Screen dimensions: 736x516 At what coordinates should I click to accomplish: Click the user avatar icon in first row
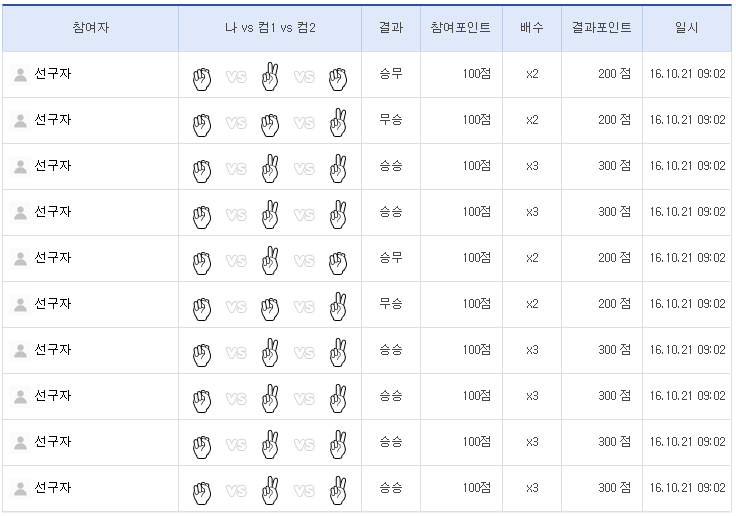tap(20, 75)
